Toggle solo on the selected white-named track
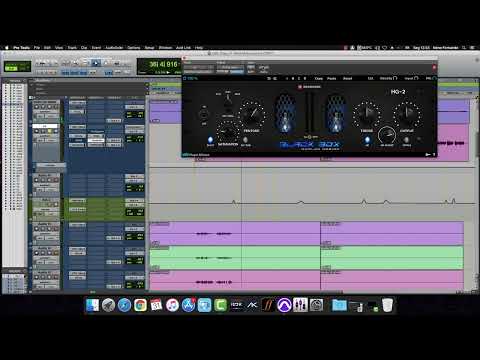480x360 pixels. pos(50,131)
